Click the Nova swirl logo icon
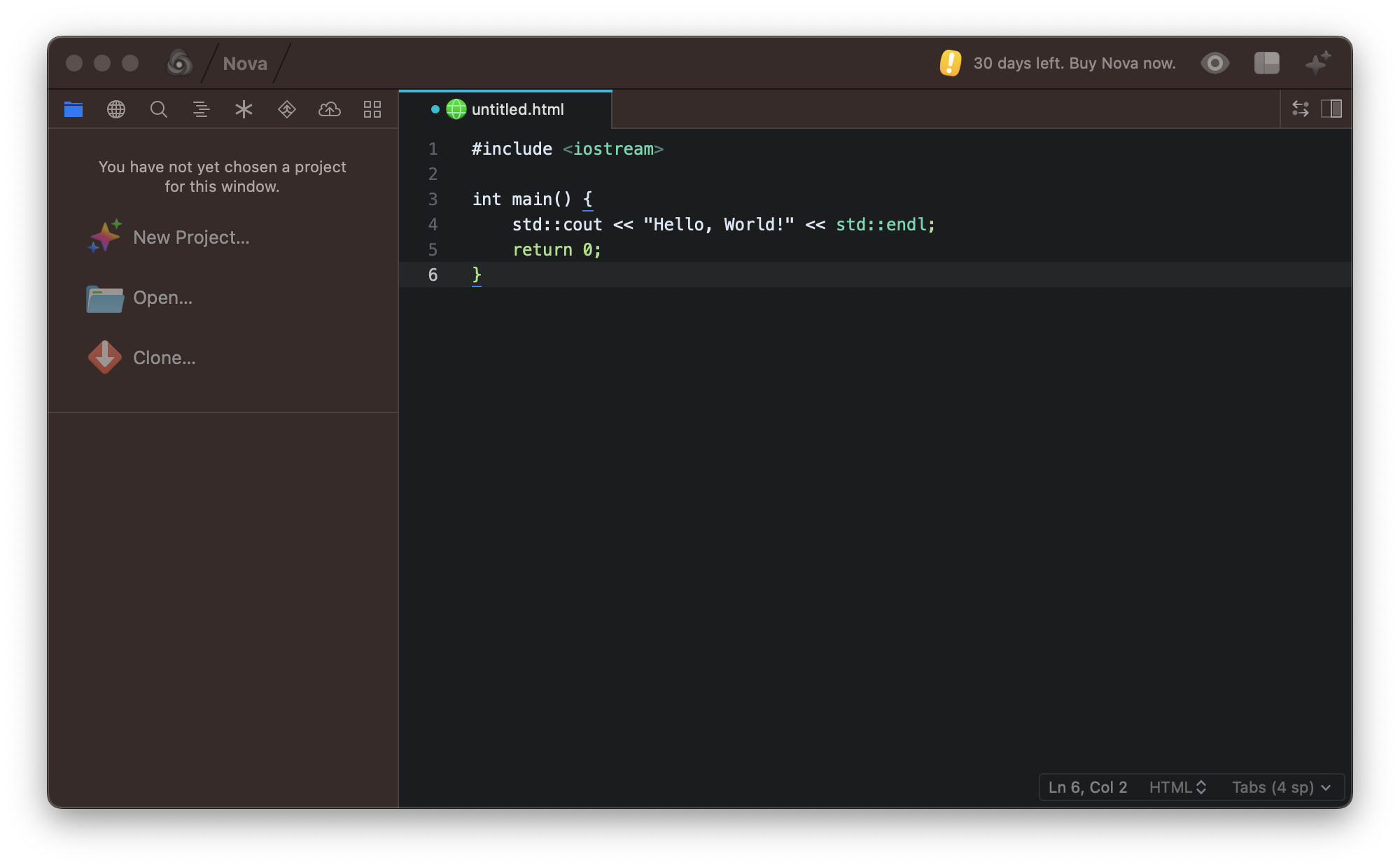The width and height of the screenshot is (1400, 867). coord(179,63)
